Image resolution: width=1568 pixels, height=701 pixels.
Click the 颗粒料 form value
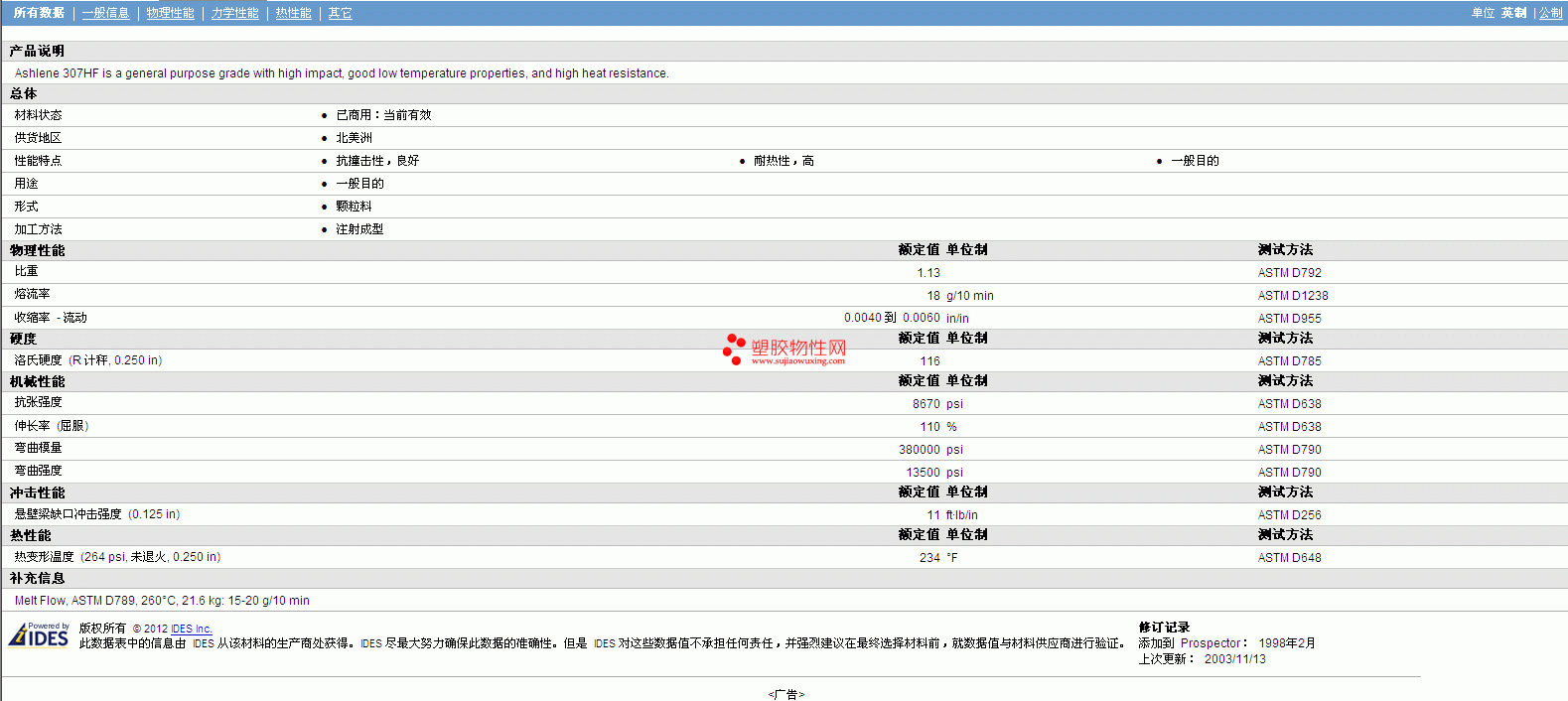tap(354, 207)
